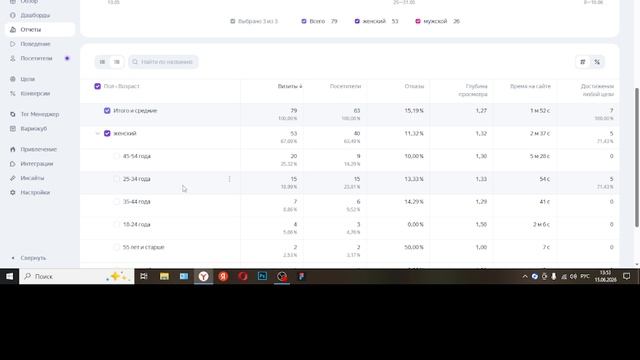Click inside the Найти по названию search field
Screen dimensions: 640x360
pos(163,62)
